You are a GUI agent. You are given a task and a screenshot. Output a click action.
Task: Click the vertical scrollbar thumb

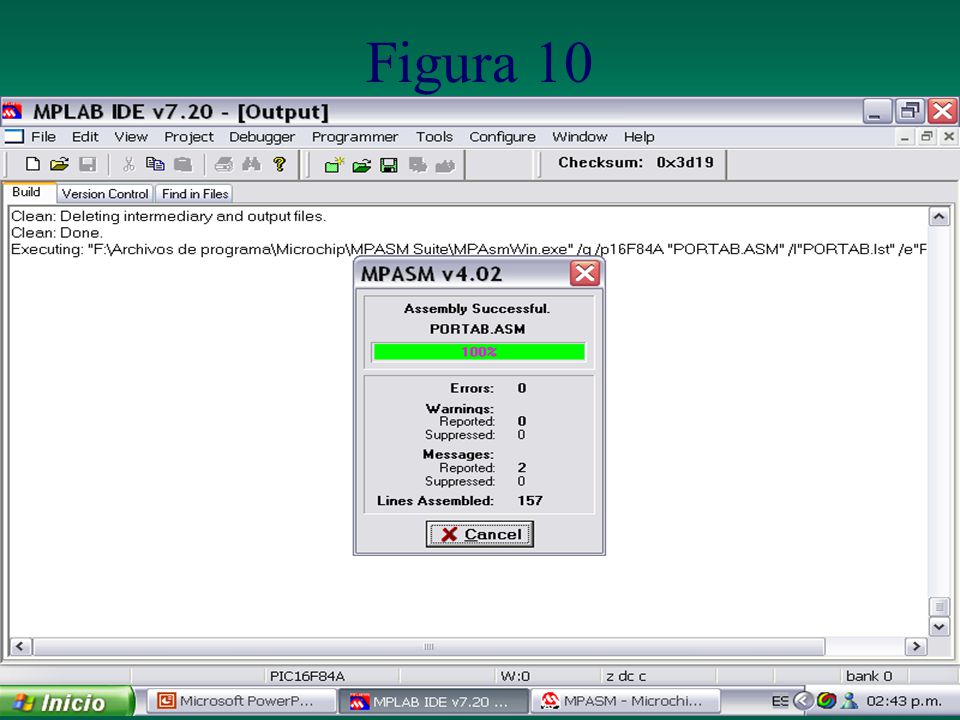tap(939, 606)
